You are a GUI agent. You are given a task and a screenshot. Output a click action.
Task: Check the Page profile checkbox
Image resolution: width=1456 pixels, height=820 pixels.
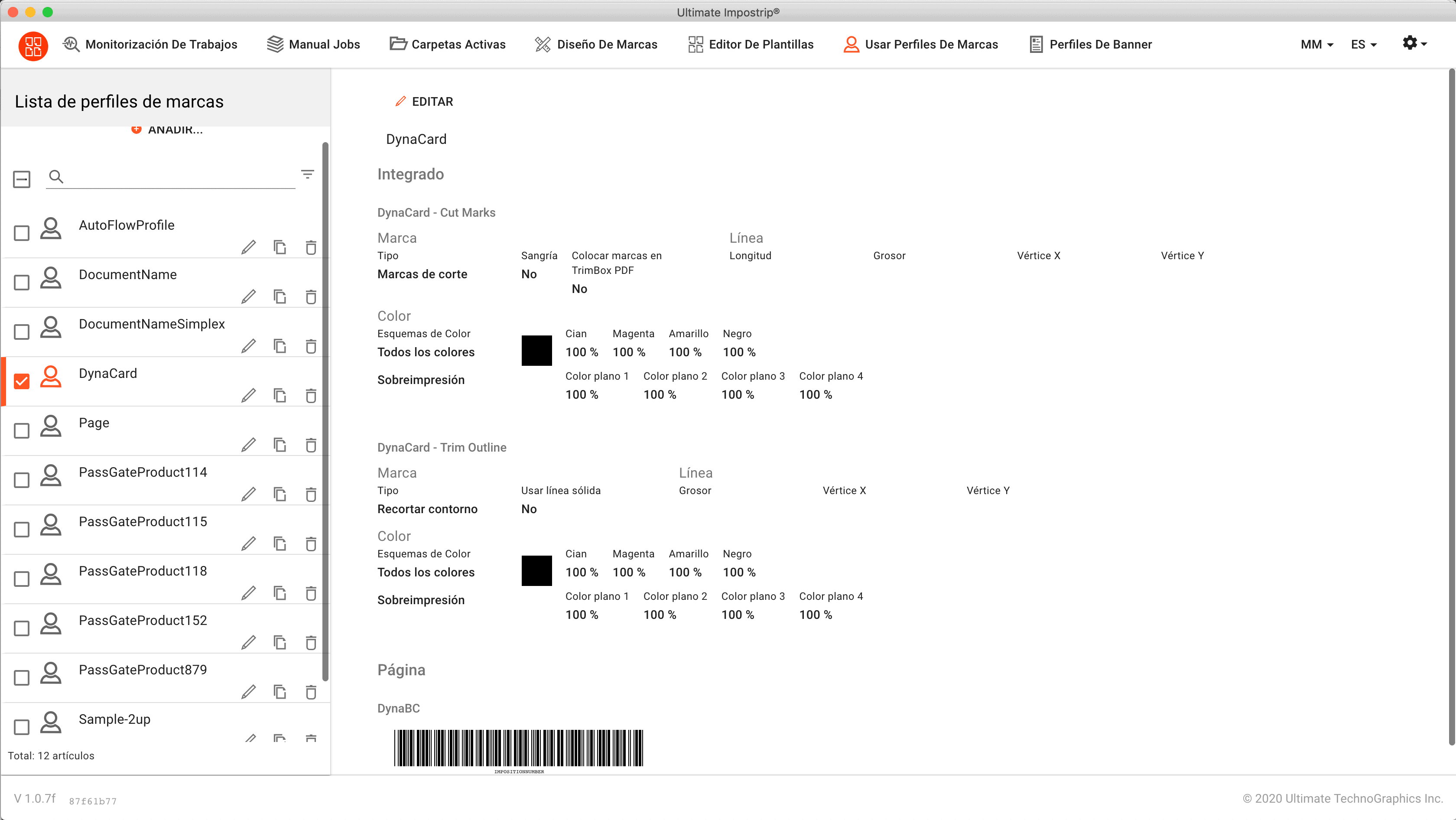[22, 431]
